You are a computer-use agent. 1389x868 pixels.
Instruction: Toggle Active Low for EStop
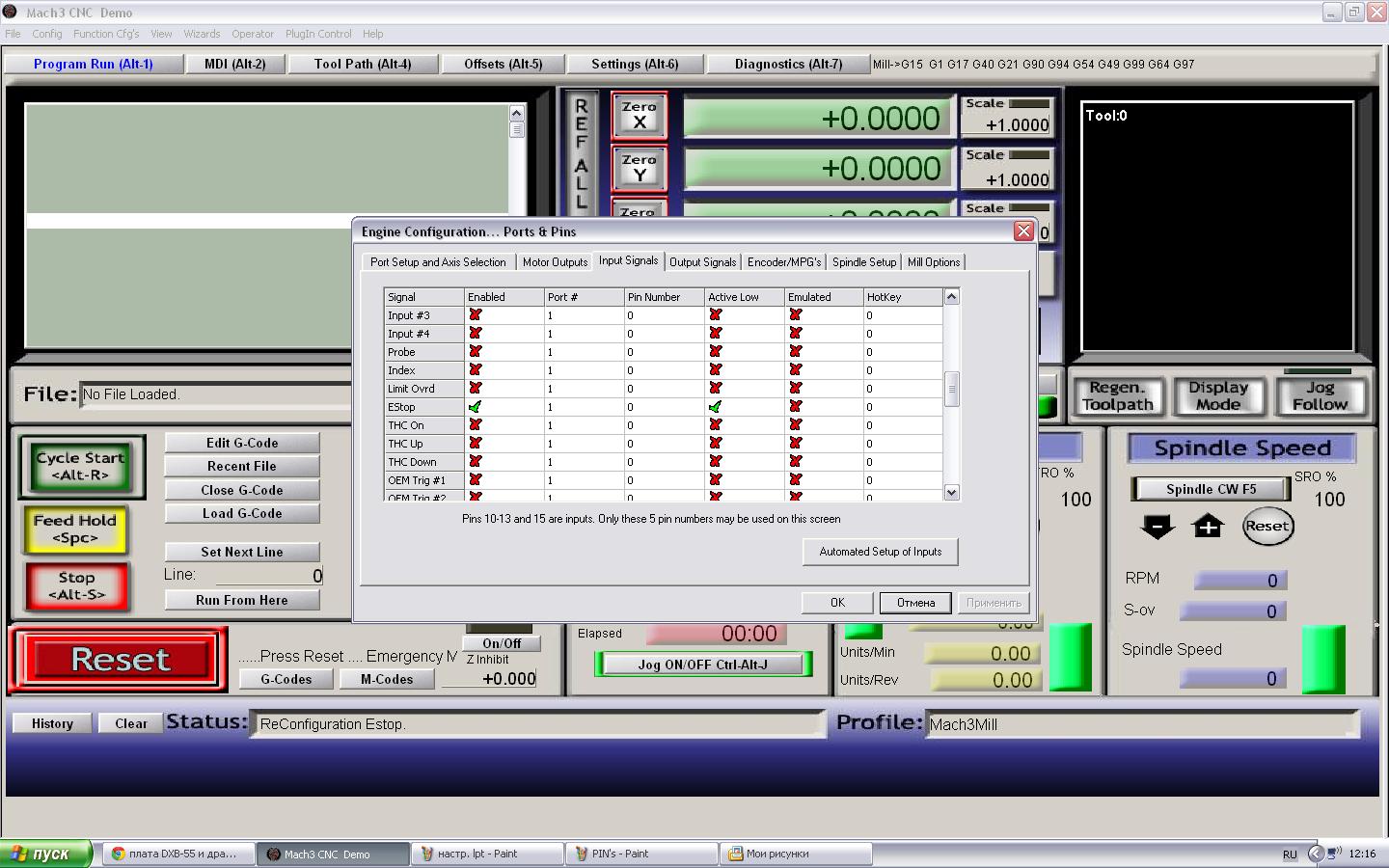[715, 407]
